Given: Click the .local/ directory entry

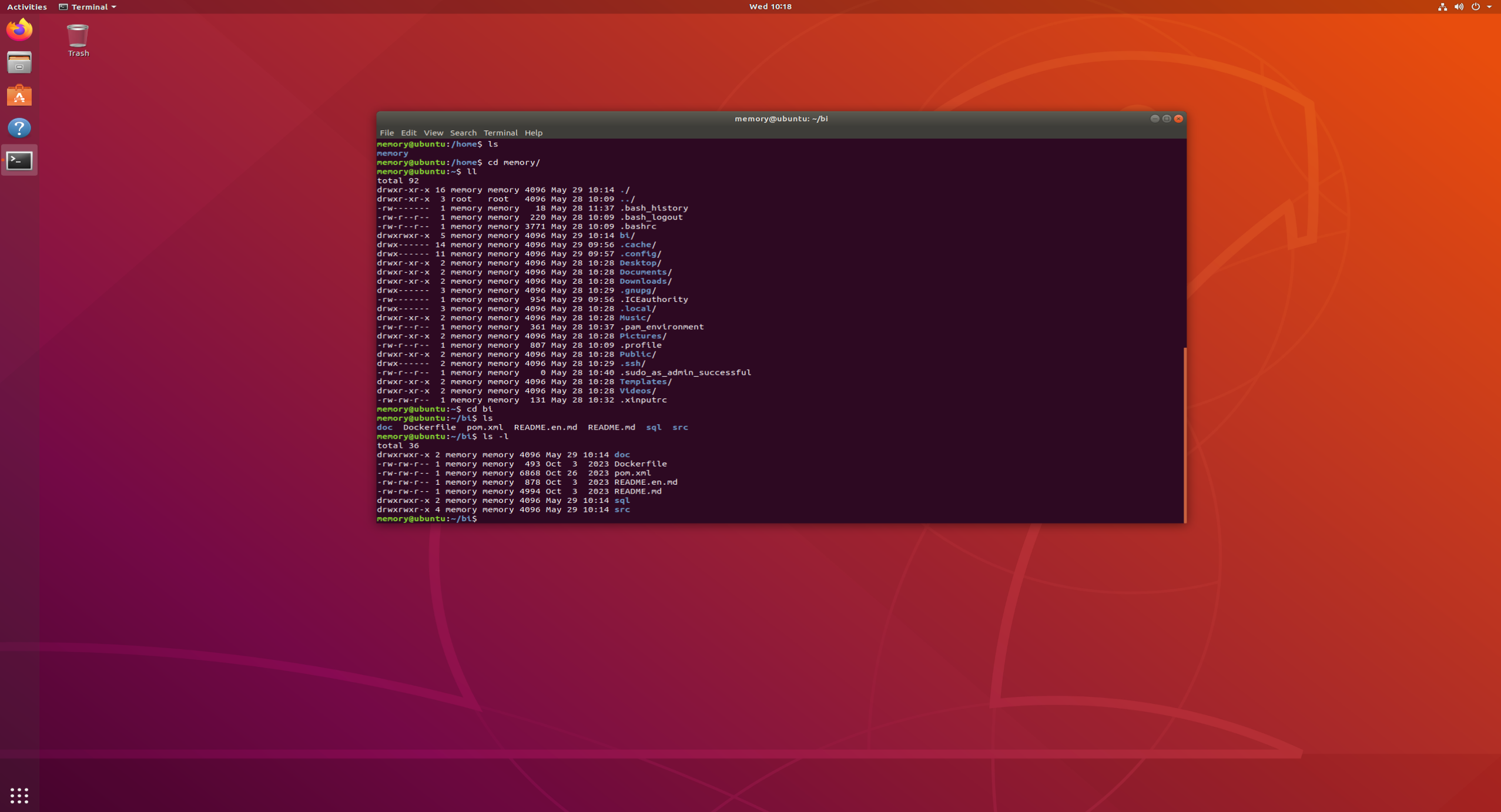Looking at the screenshot, I should (x=638, y=308).
